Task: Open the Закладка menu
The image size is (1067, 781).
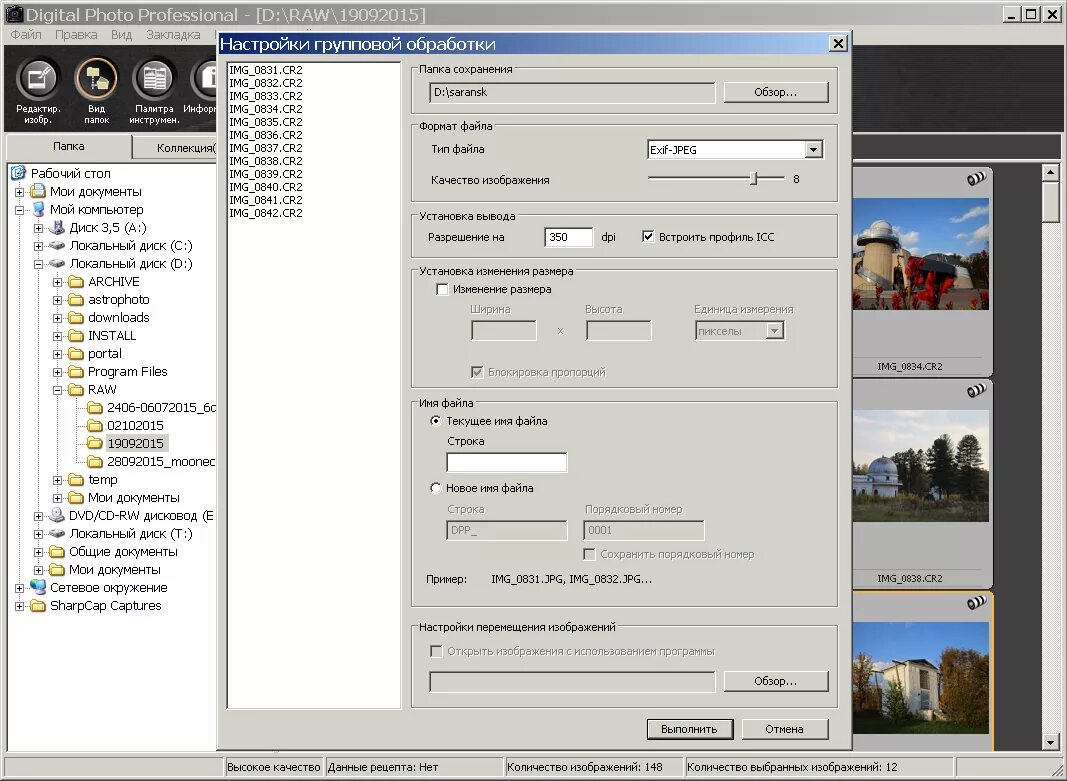Action: [x=173, y=34]
